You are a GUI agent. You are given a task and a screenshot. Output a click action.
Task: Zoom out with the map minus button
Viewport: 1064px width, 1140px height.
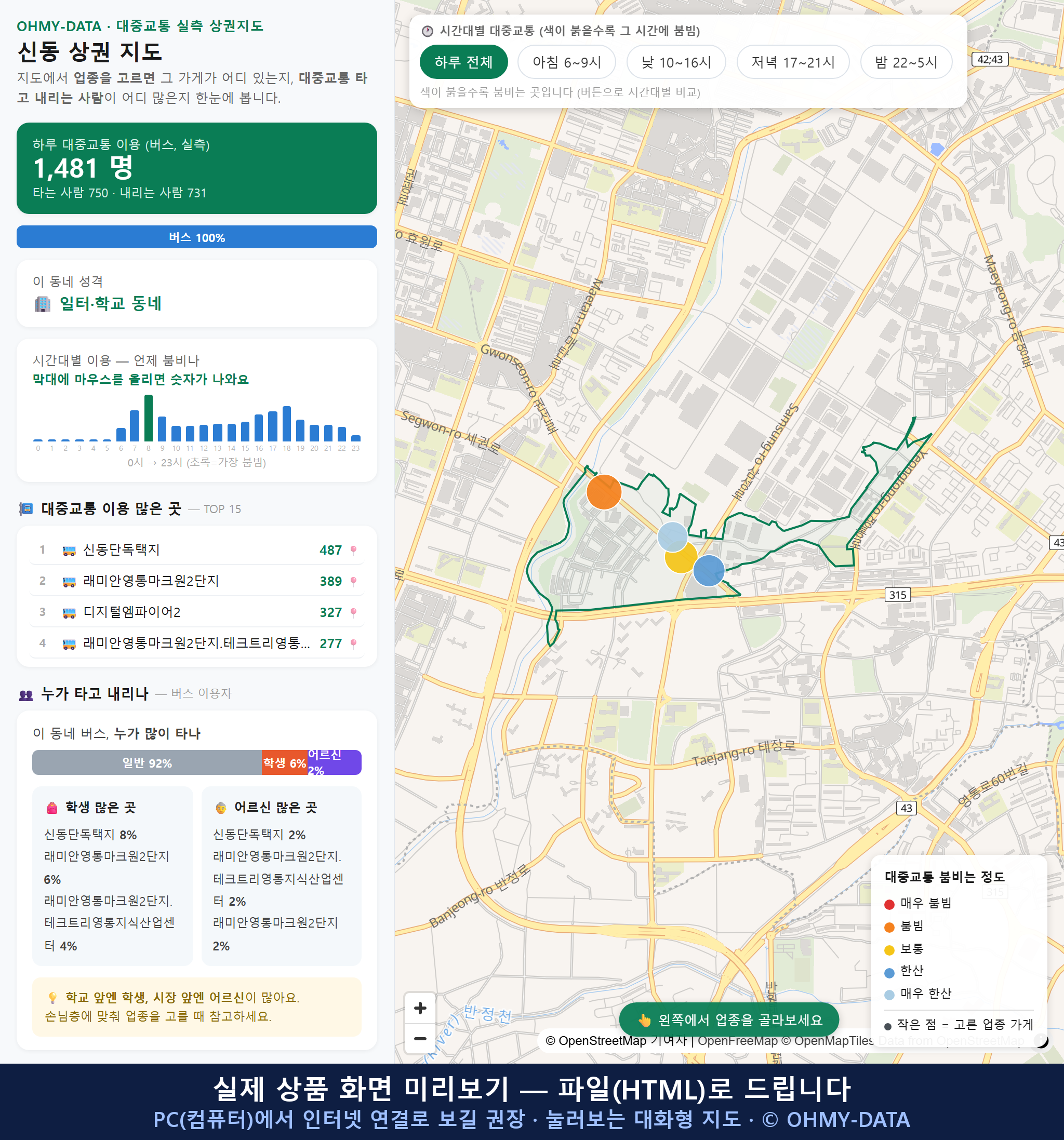click(x=420, y=1039)
